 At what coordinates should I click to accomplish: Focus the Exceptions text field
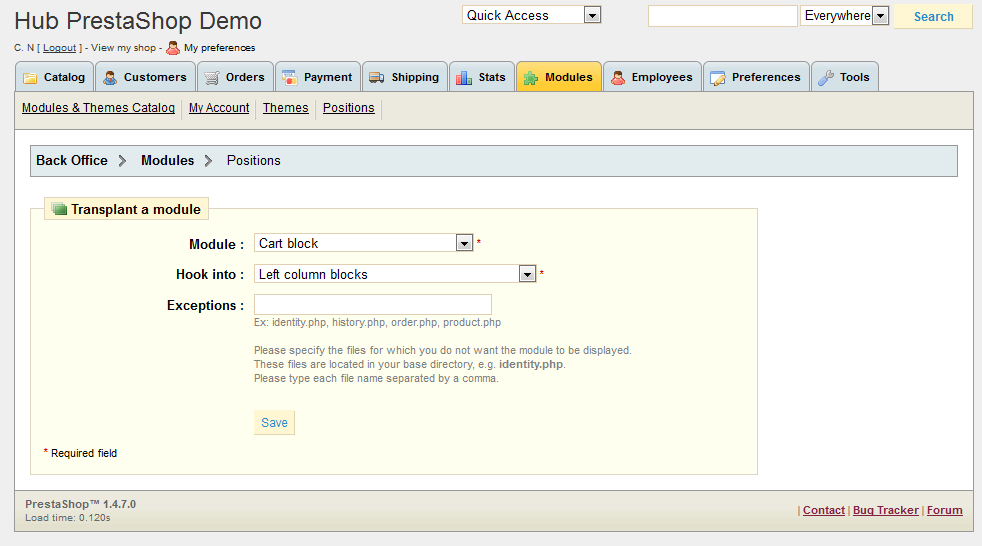pos(372,305)
